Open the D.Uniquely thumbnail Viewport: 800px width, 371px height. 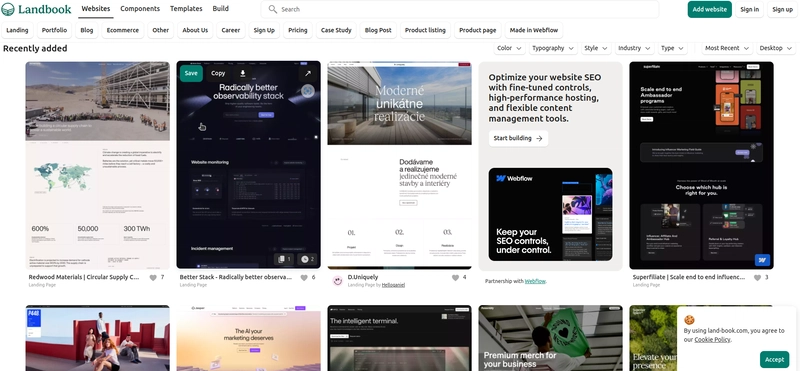pos(399,165)
